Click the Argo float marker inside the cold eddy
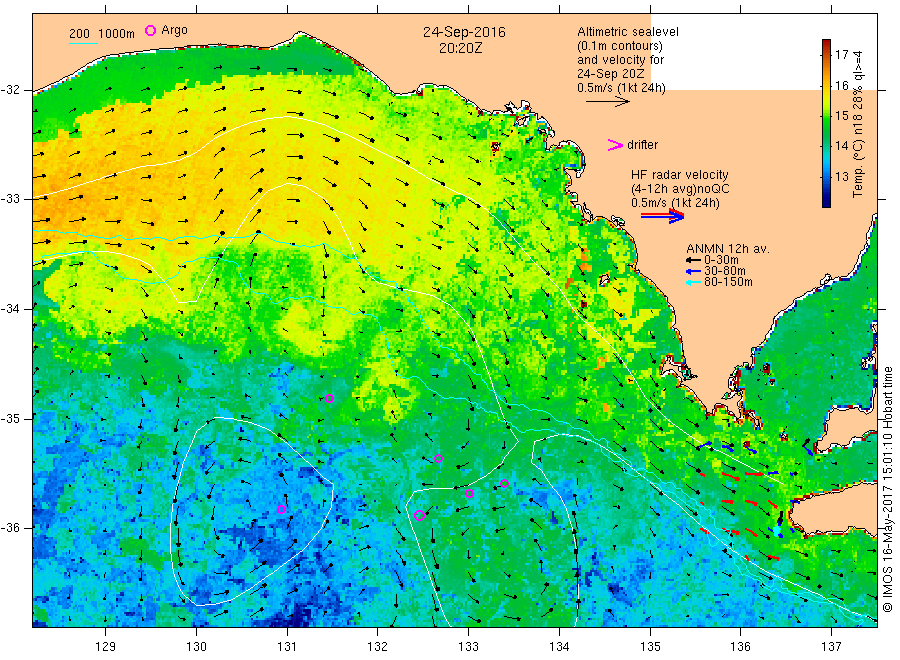Image resolution: width=900 pixels, height=660 pixels. pos(281,509)
